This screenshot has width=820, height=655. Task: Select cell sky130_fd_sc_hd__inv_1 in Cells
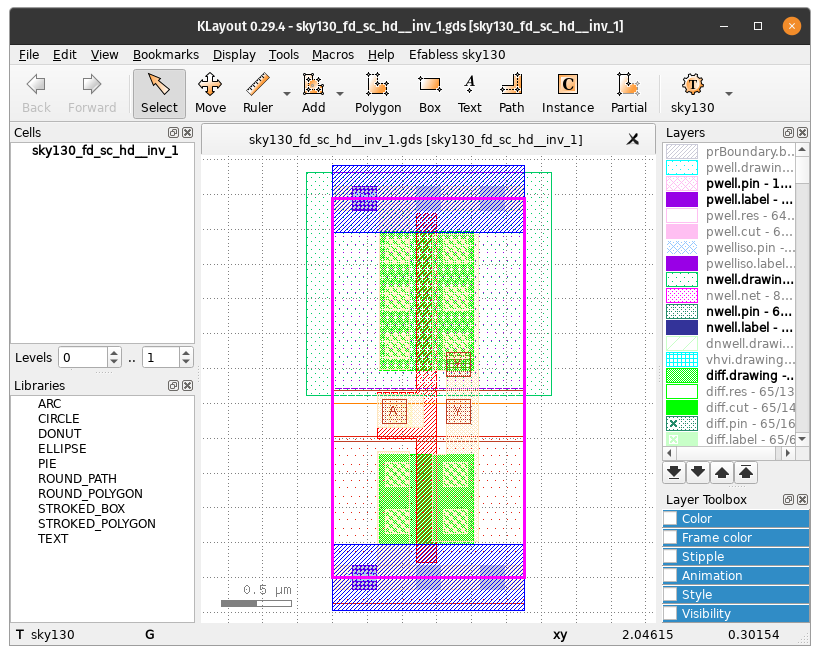coord(105,151)
